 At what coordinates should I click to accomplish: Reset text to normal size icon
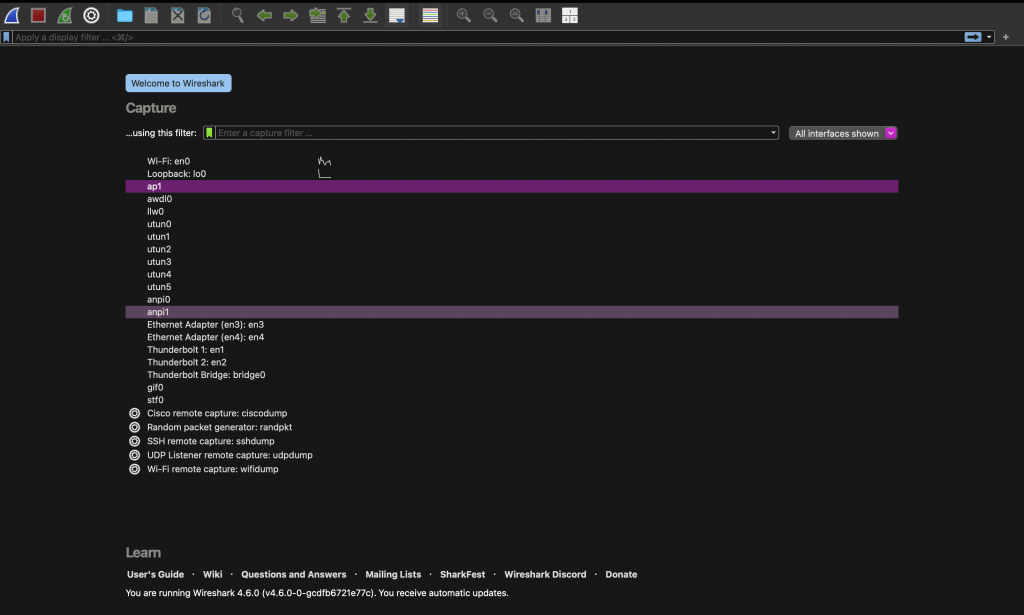517,15
